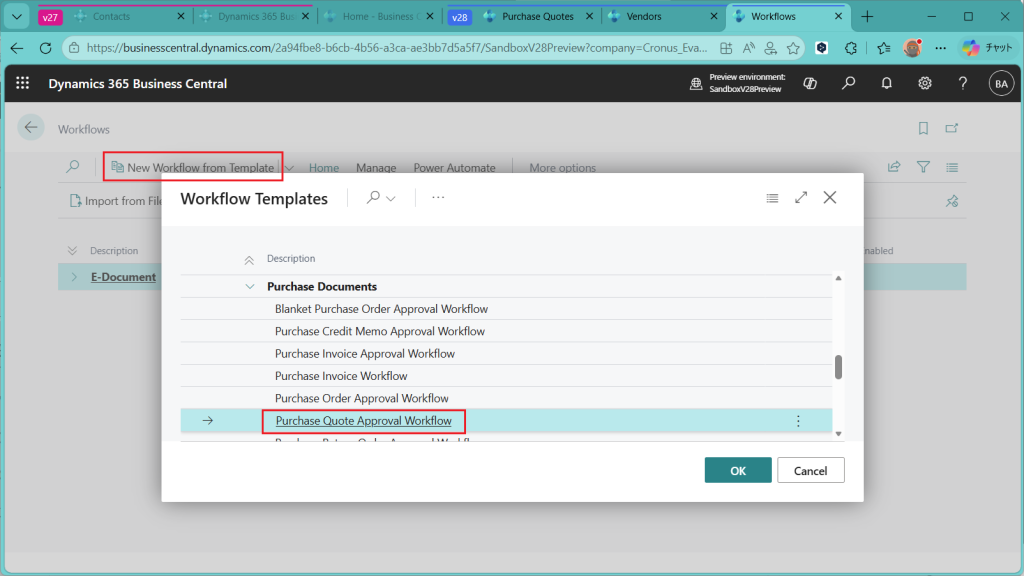Image resolution: width=1024 pixels, height=576 pixels.
Task: Select Purchase Quote Approval Workflow template
Action: 363,421
